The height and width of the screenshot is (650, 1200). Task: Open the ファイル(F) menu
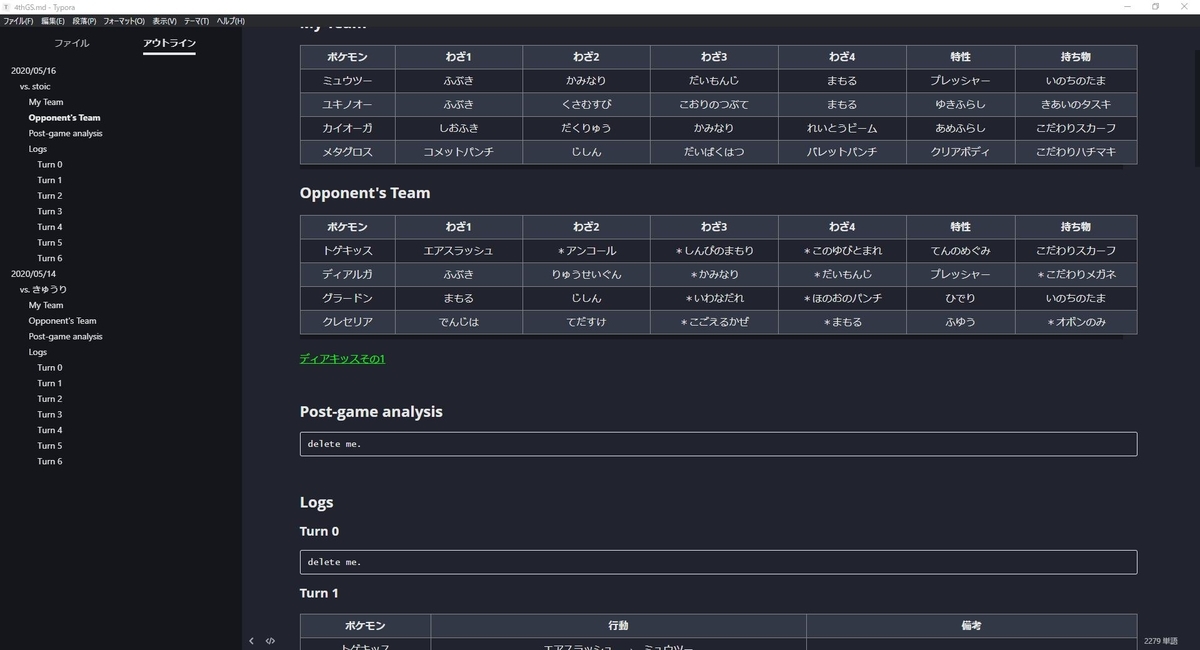(x=17, y=21)
